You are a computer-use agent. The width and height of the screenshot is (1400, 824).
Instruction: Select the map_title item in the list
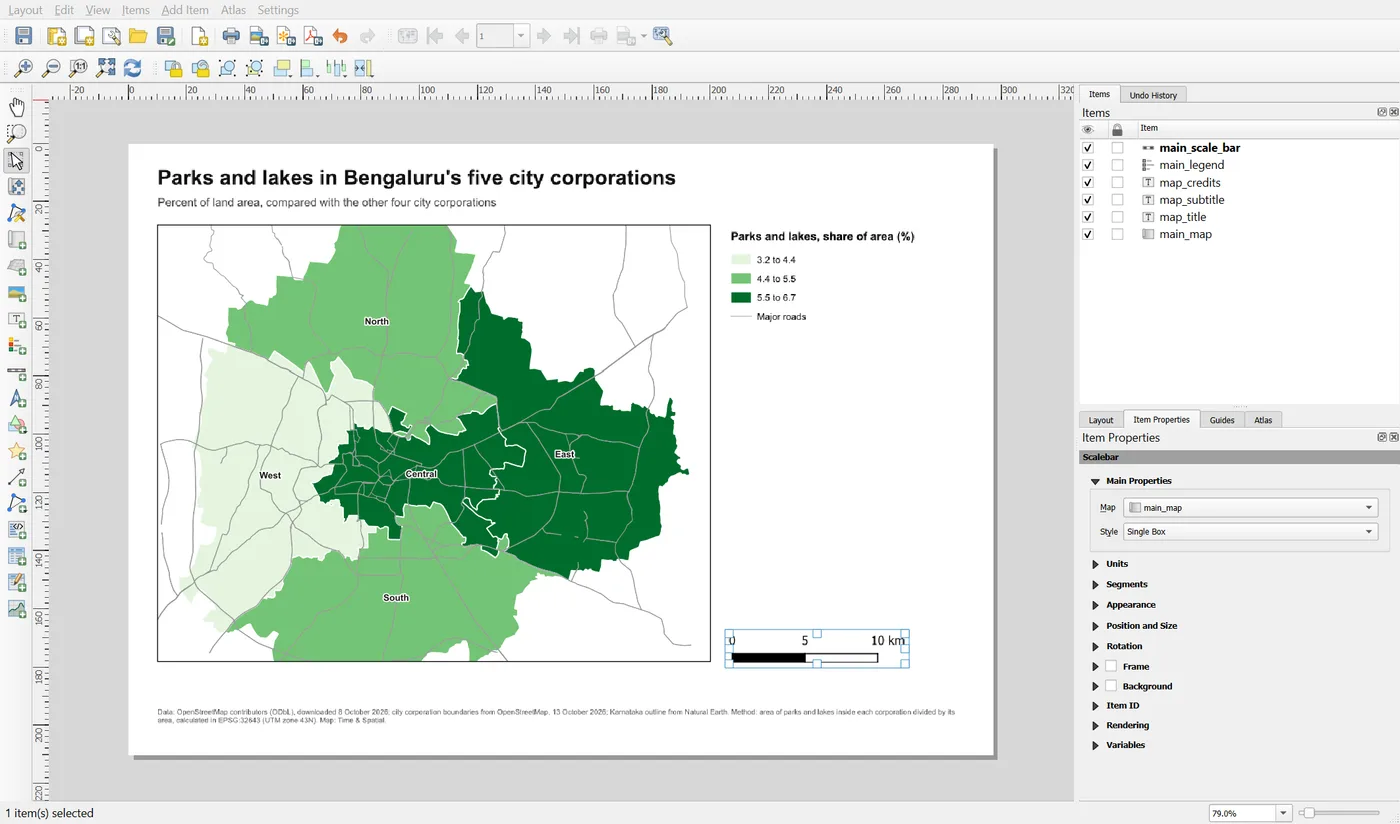(1182, 217)
